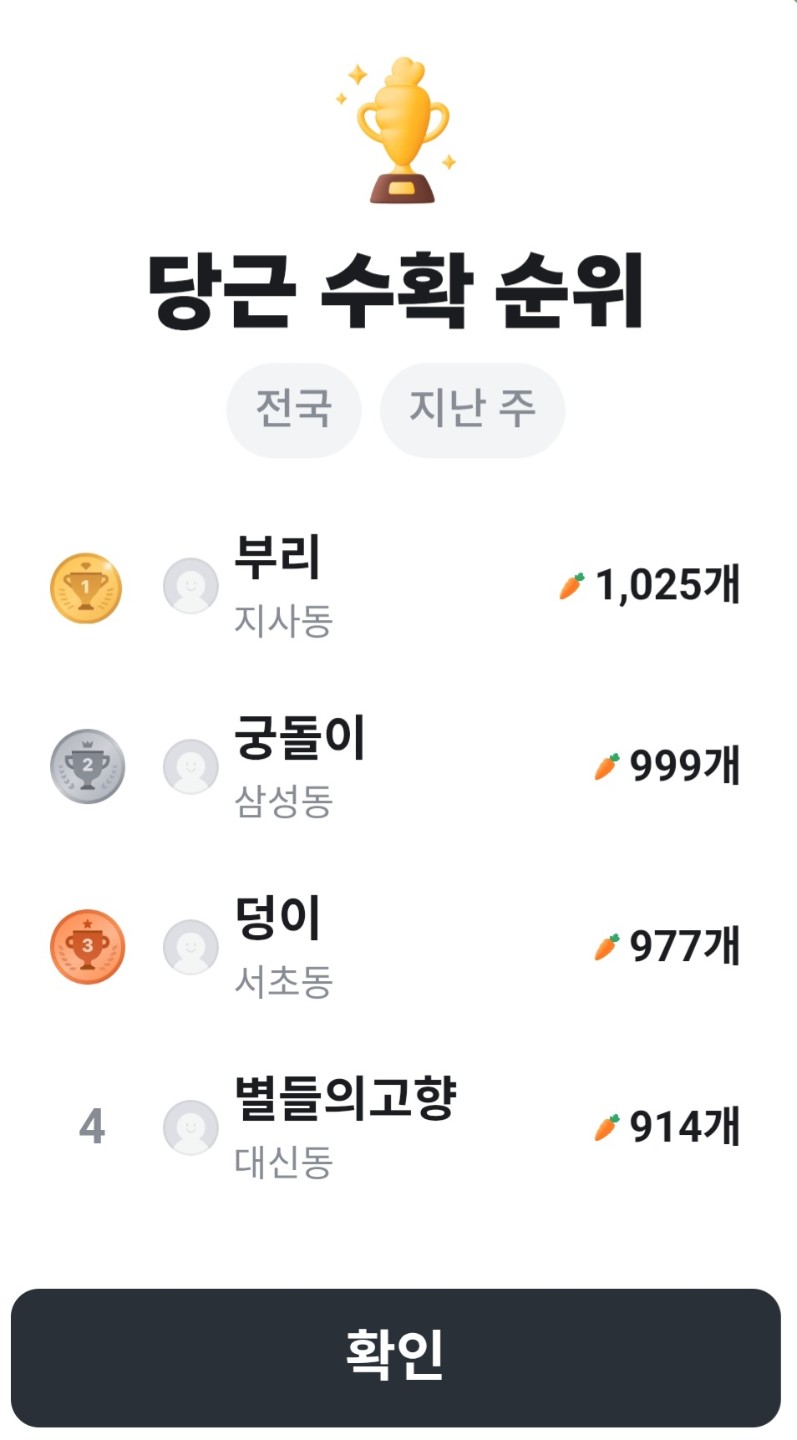Click the silver second-place medal

tap(87, 767)
